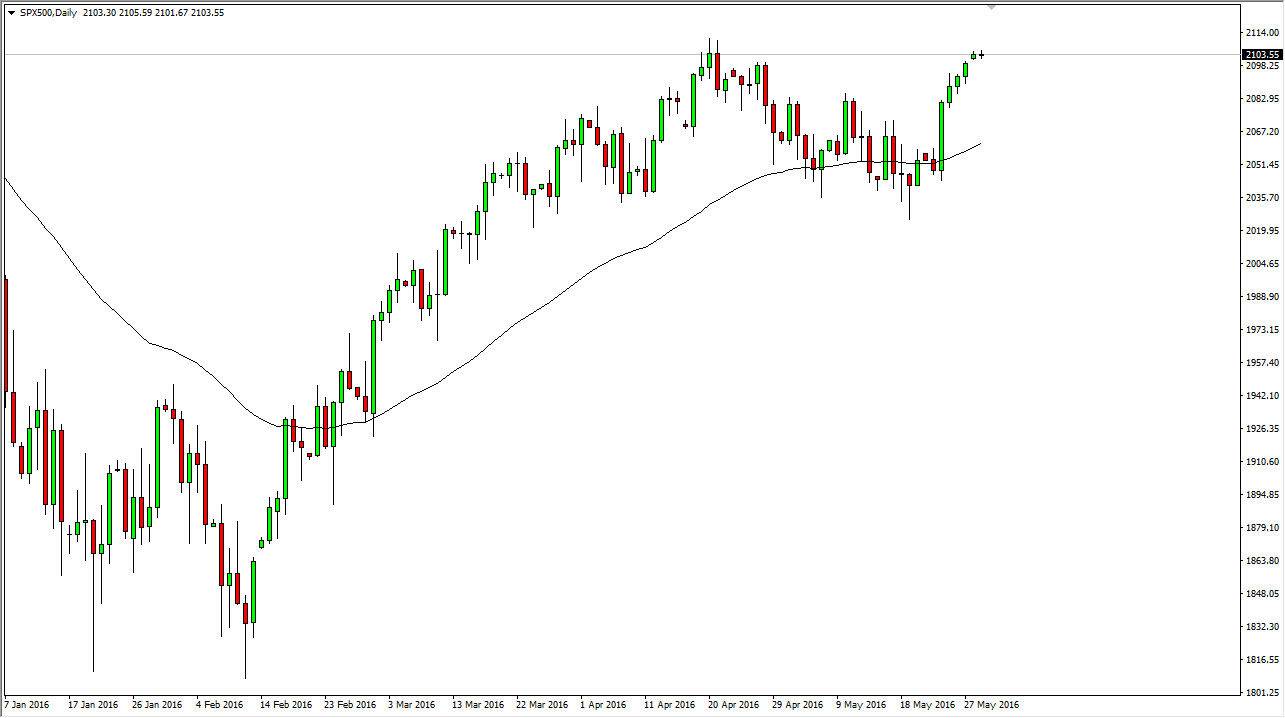Click the 2067.20 price axis label

tap(1262, 132)
